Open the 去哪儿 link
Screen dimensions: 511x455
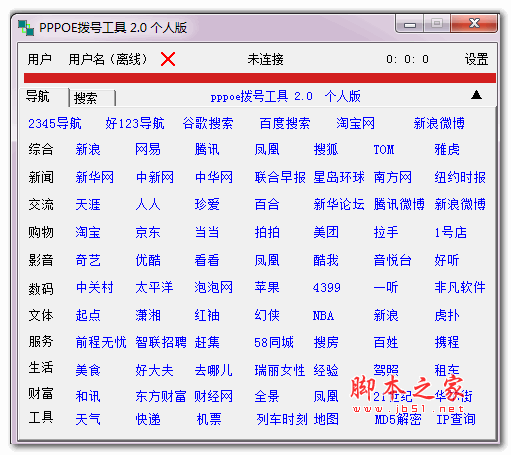pyautogui.click(x=213, y=370)
